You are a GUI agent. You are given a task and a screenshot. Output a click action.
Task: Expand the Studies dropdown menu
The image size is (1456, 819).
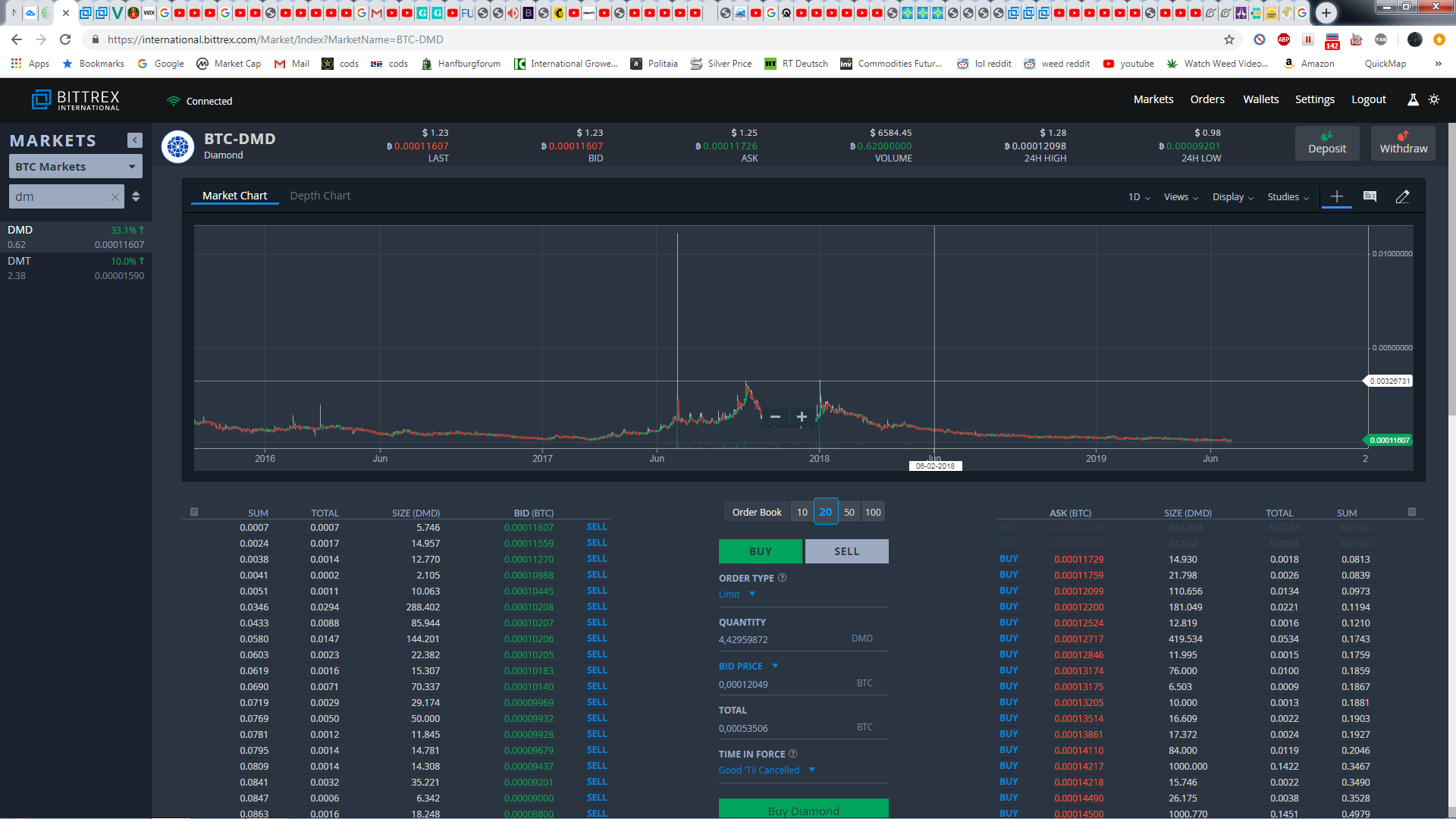1288,197
